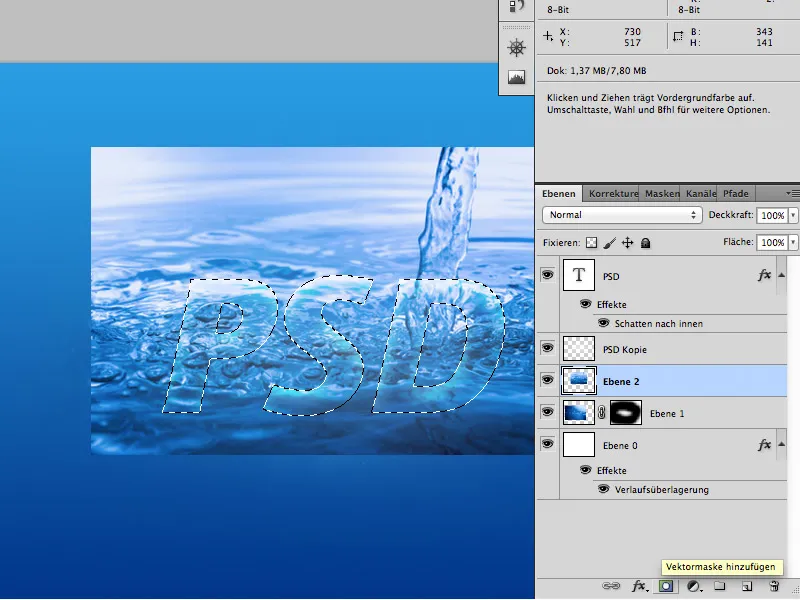Collapse effects of the Ebene 0 layer
Screen dimensions: 800x600
pos(781,444)
